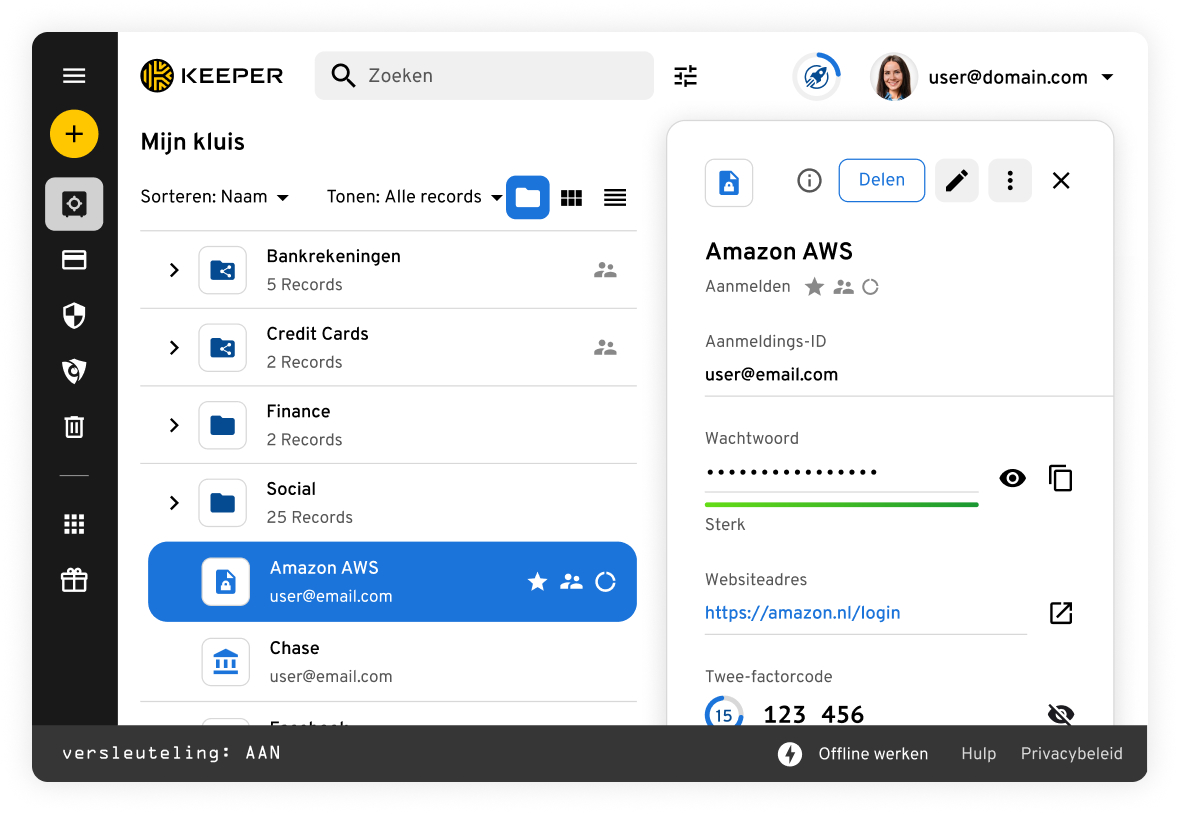Click the green password strength bar
Screen dimensions: 1180x814
(x=841, y=504)
